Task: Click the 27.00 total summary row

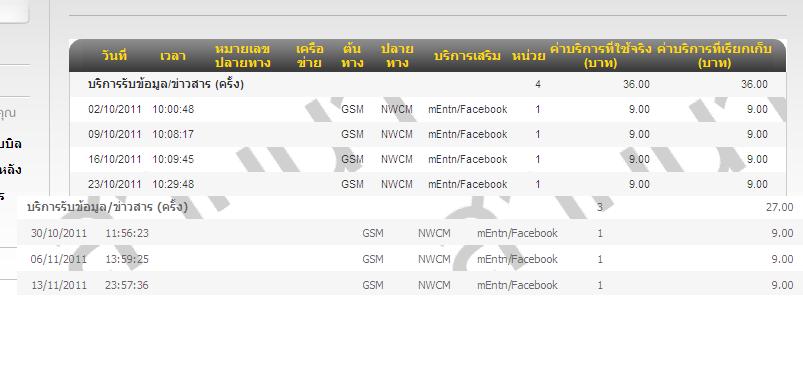Action: point(410,208)
